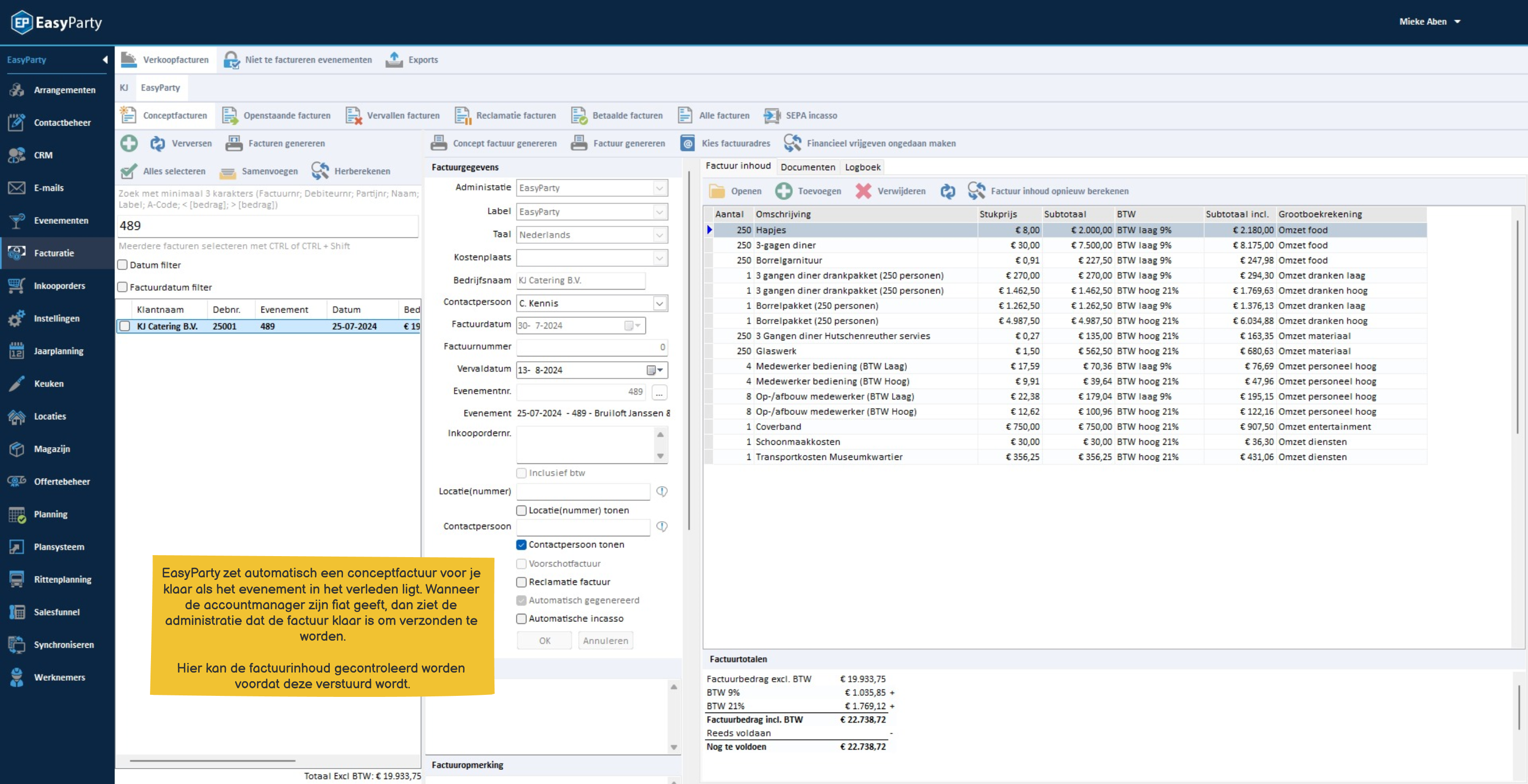
Task: Click the invoice list horizontal scrollbar
Action: [212, 760]
